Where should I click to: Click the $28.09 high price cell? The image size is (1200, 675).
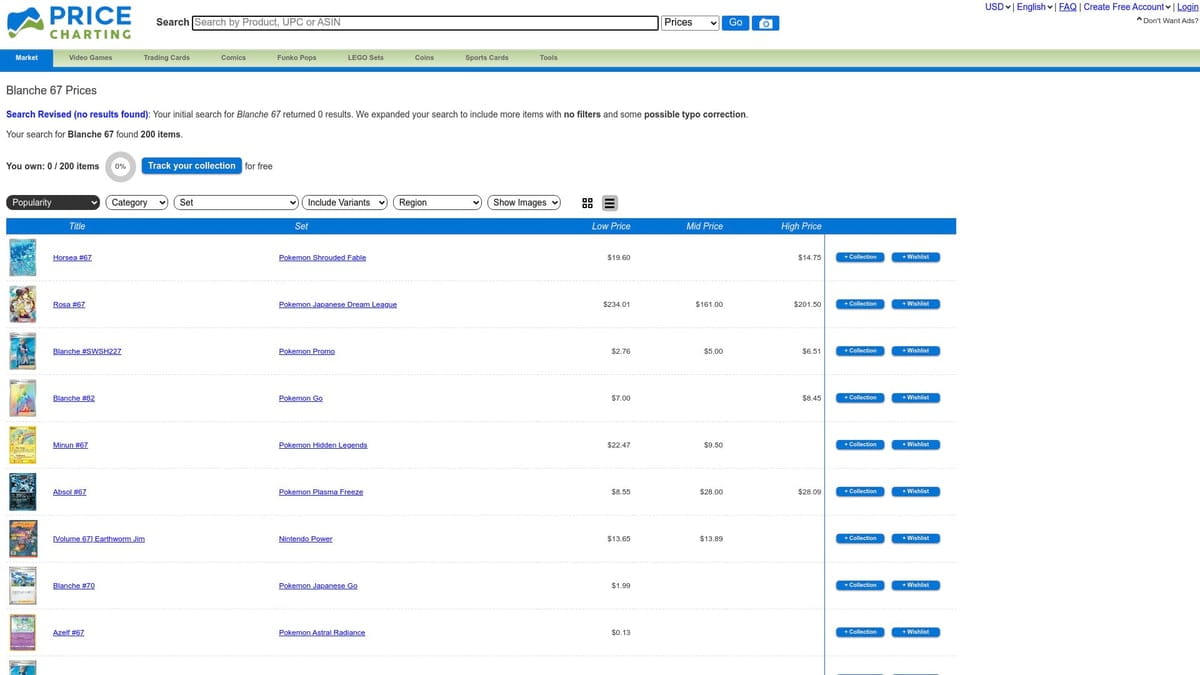pos(809,492)
